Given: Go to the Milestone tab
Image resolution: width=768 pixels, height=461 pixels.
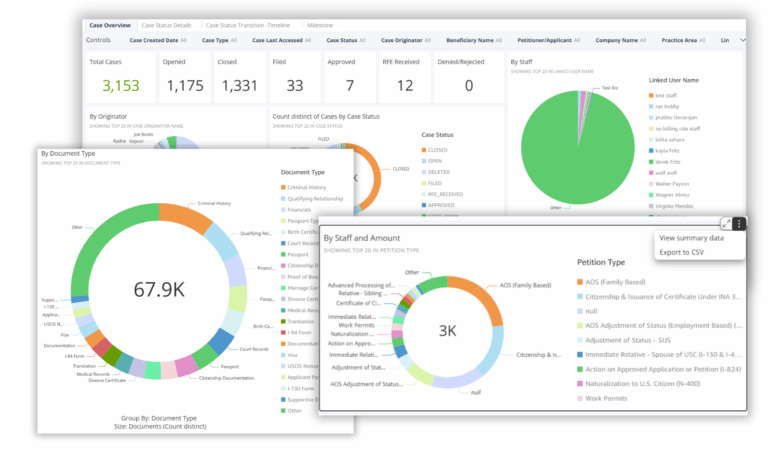Looking at the screenshot, I should (x=318, y=24).
